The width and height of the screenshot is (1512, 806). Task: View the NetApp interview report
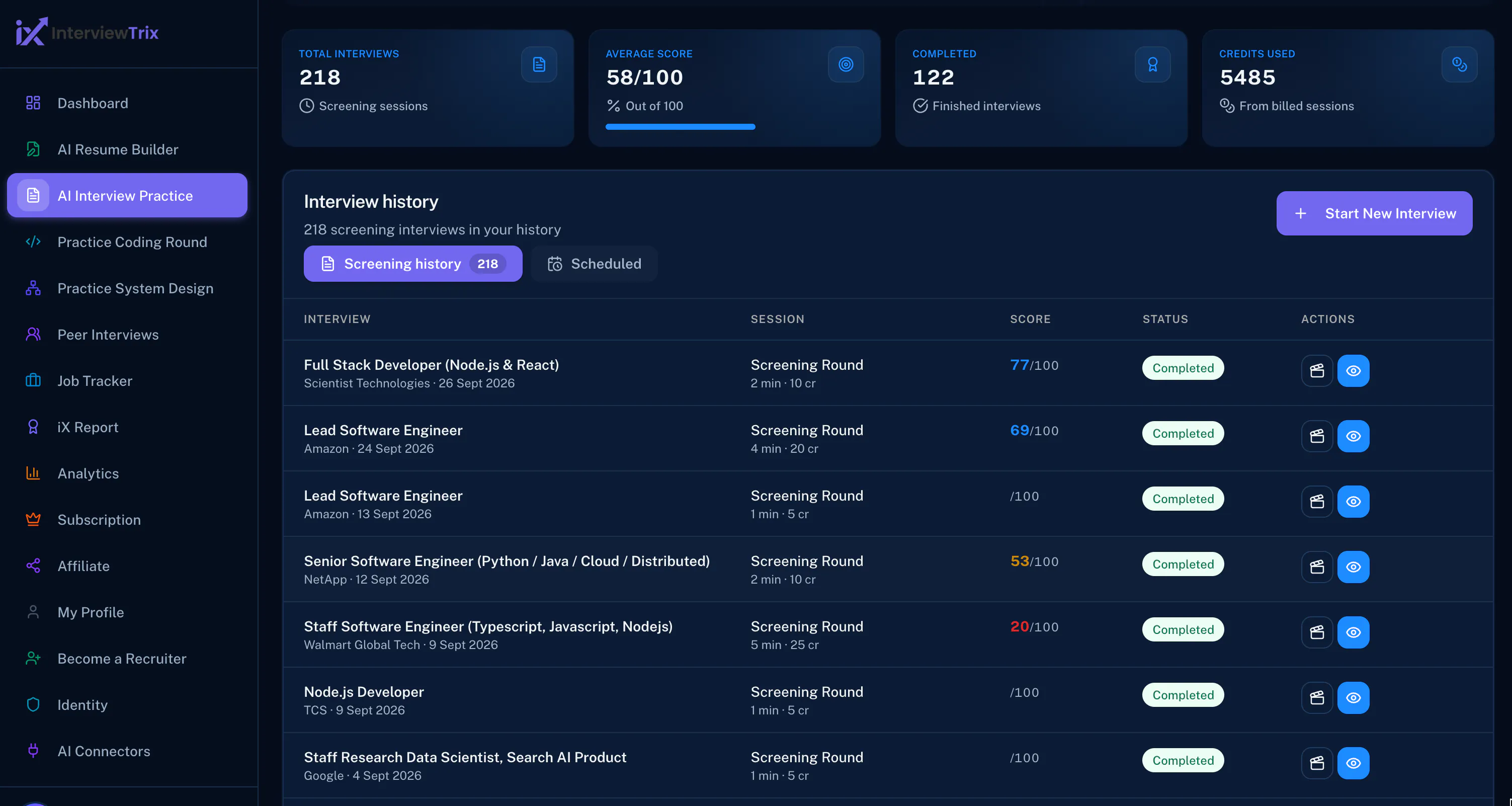coord(1353,567)
